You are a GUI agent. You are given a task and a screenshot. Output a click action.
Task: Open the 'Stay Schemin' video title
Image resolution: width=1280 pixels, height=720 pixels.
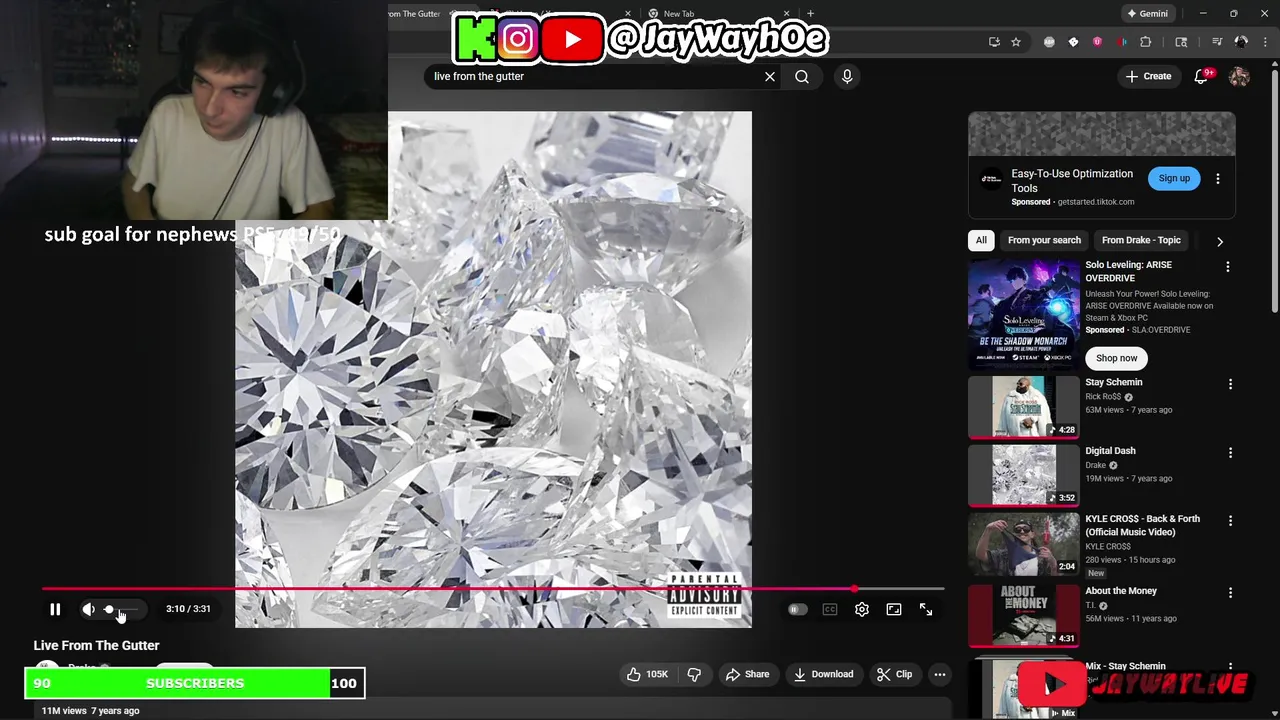(1114, 382)
